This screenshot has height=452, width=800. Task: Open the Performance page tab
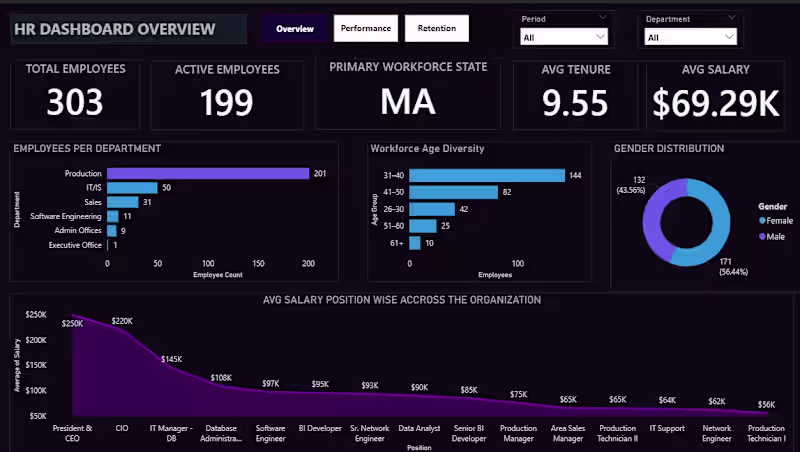[366, 28]
